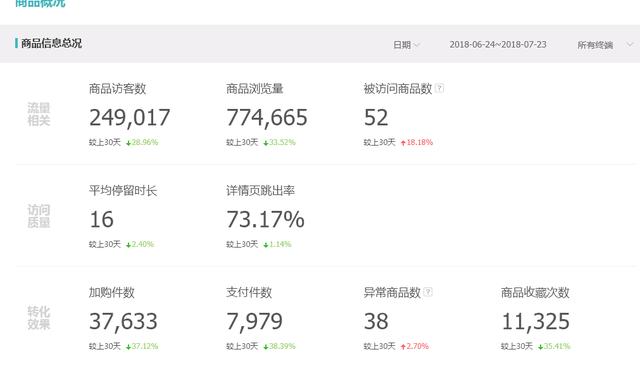Click the 商品信息总况 section title

(51, 43)
